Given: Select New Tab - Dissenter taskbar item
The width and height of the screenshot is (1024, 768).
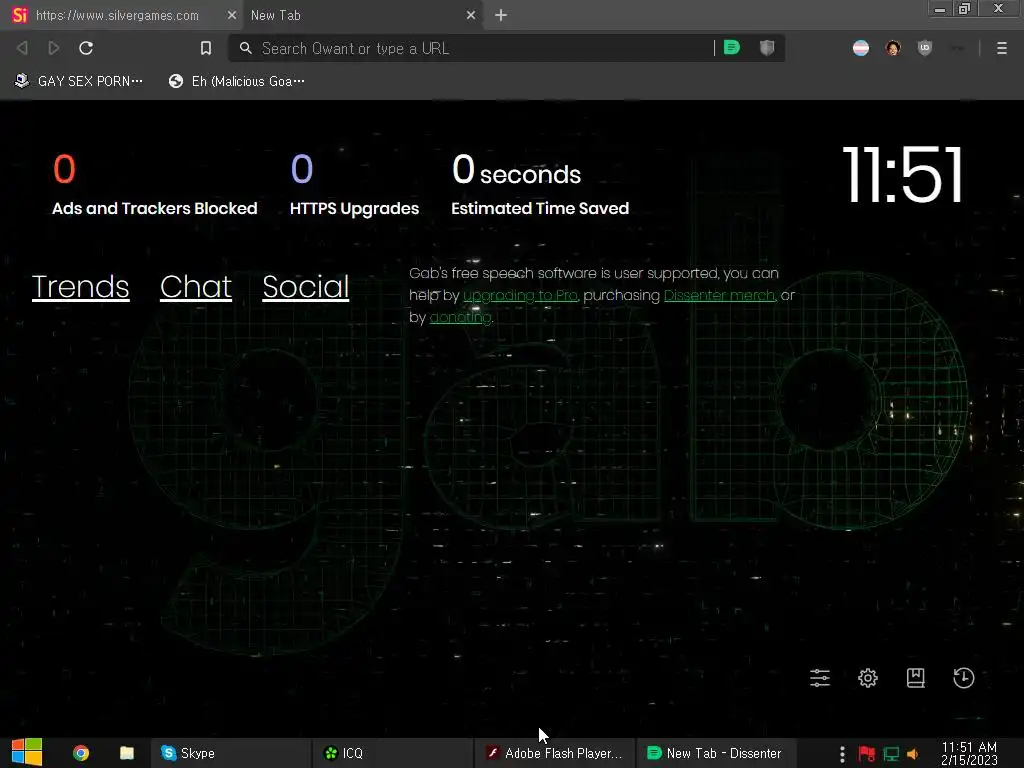Looking at the screenshot, I should point(716,753).
